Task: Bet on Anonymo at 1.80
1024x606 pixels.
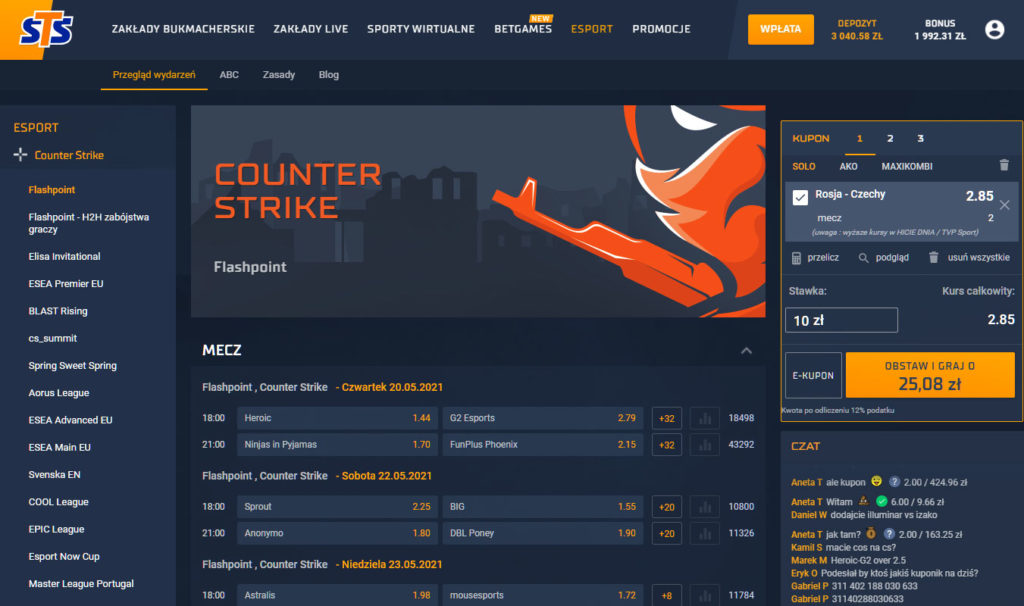Action: click(x=337, y=534)
